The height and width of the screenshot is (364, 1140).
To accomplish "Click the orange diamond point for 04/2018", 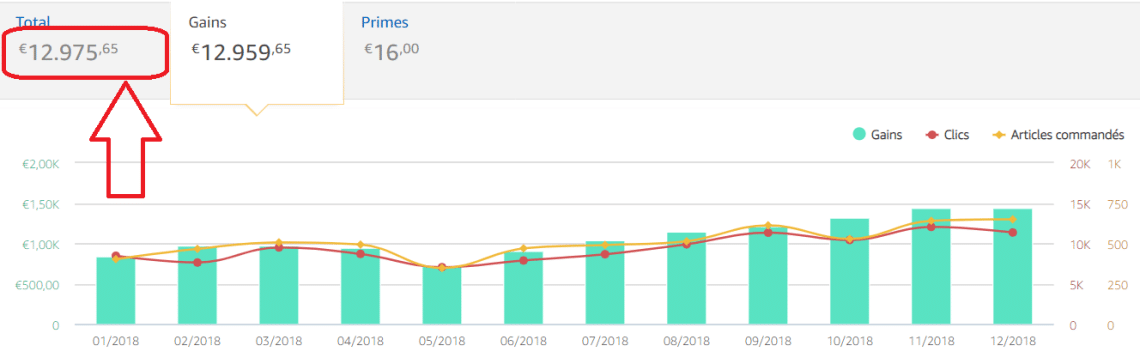I will [x=360, y=245].
